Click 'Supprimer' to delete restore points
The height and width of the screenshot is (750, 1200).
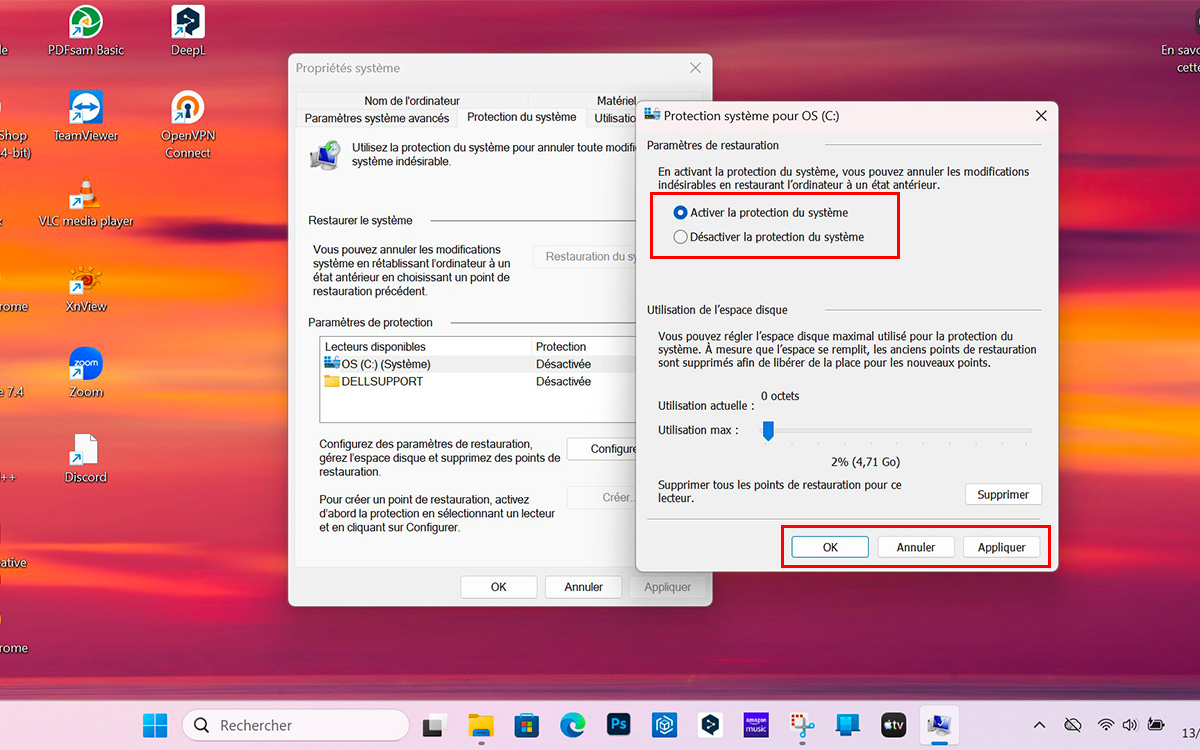point(1003,494)
